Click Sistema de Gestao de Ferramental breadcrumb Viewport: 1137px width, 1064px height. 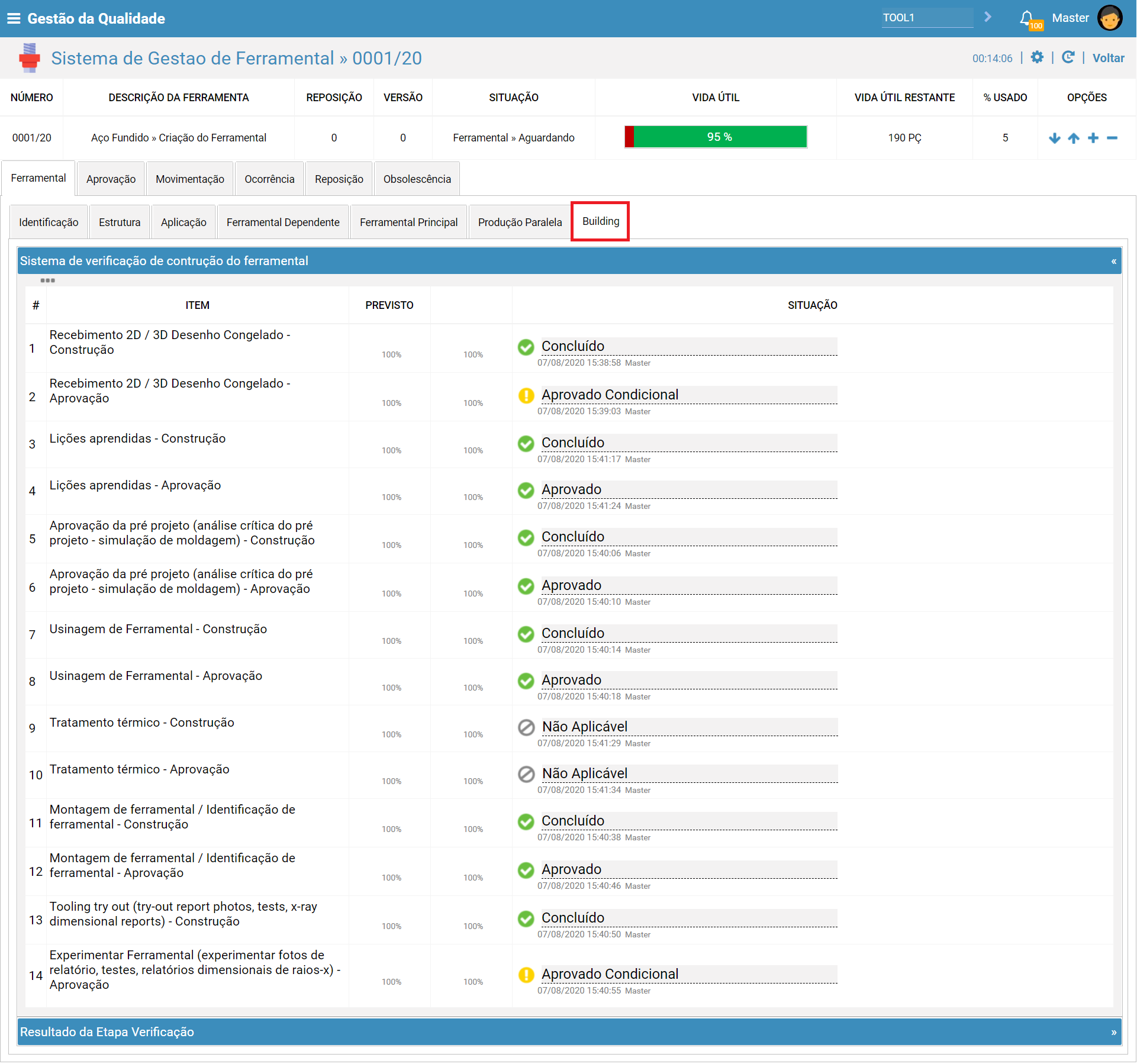[x=192, y=58]
